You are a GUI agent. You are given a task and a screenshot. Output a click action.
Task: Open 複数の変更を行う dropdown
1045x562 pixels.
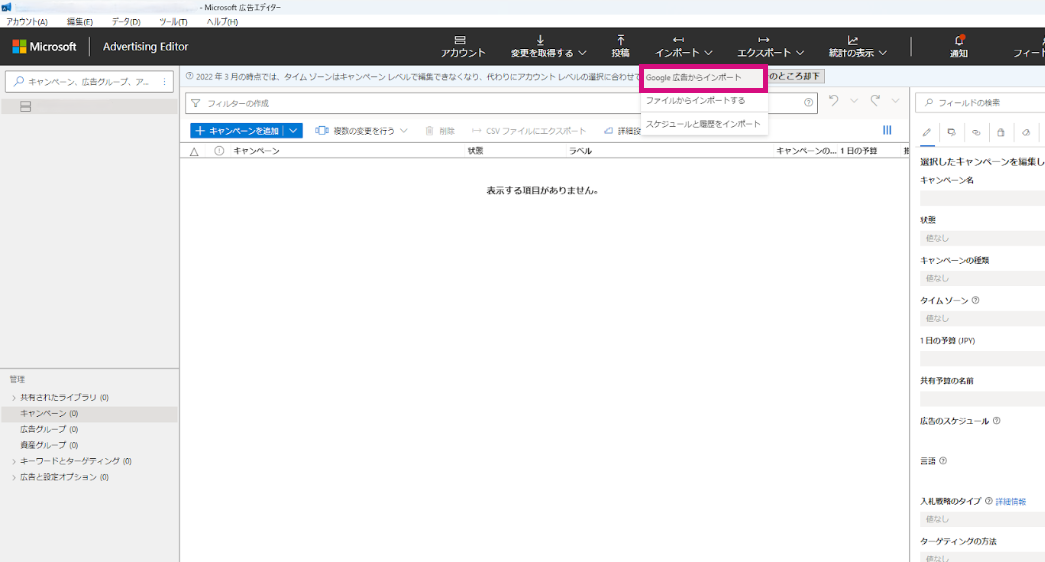[361, 131]
